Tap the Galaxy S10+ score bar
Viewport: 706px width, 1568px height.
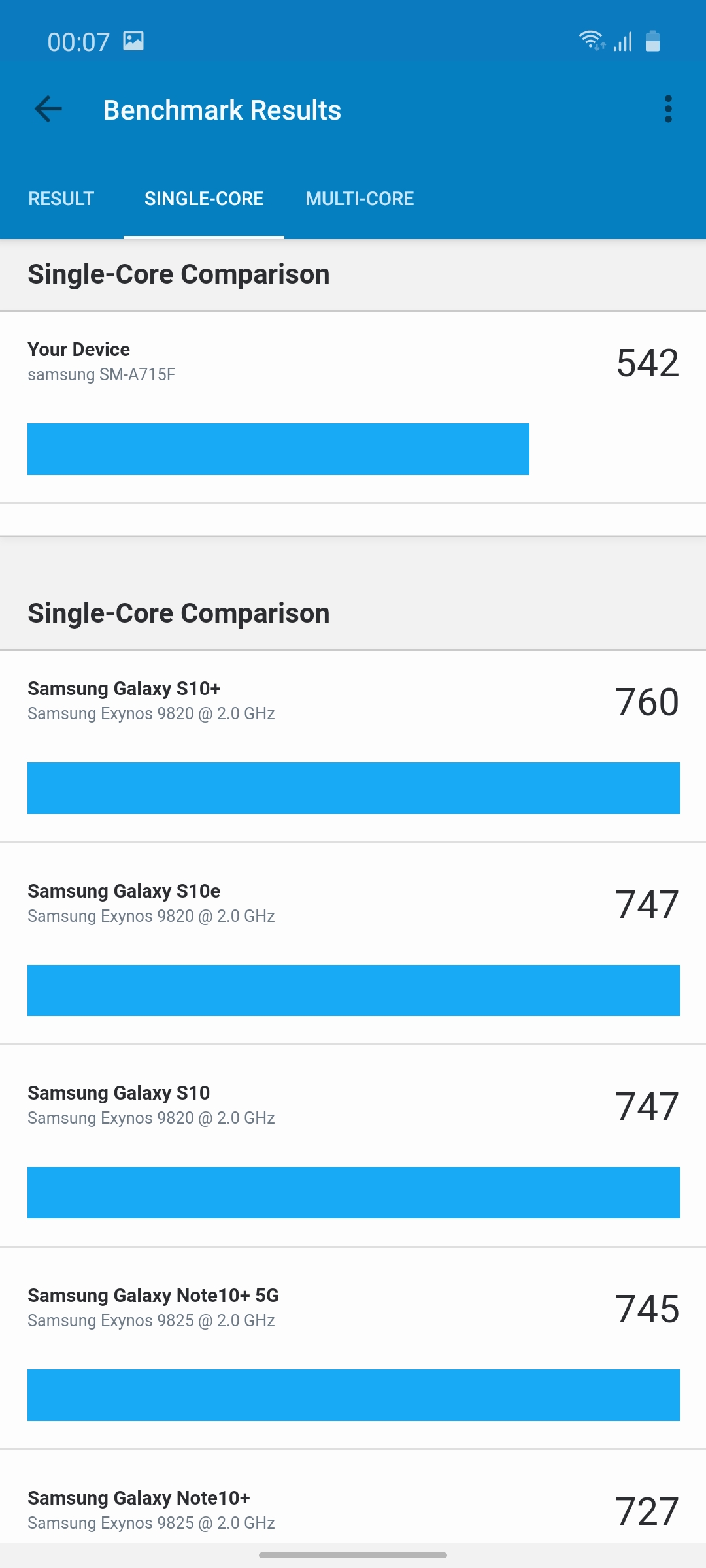[353, 788]
